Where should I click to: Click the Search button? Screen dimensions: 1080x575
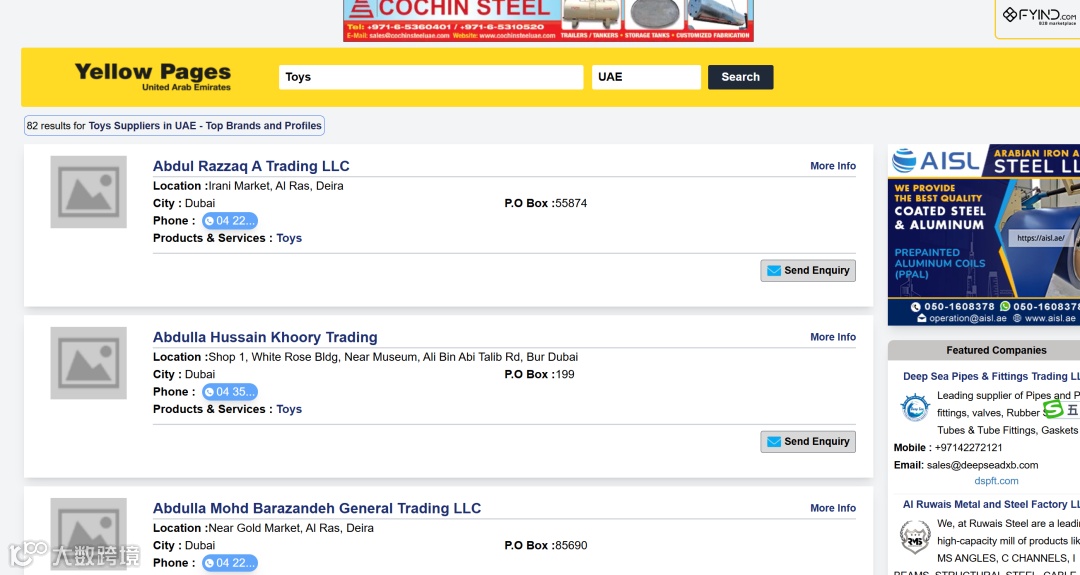coord(740,77)
